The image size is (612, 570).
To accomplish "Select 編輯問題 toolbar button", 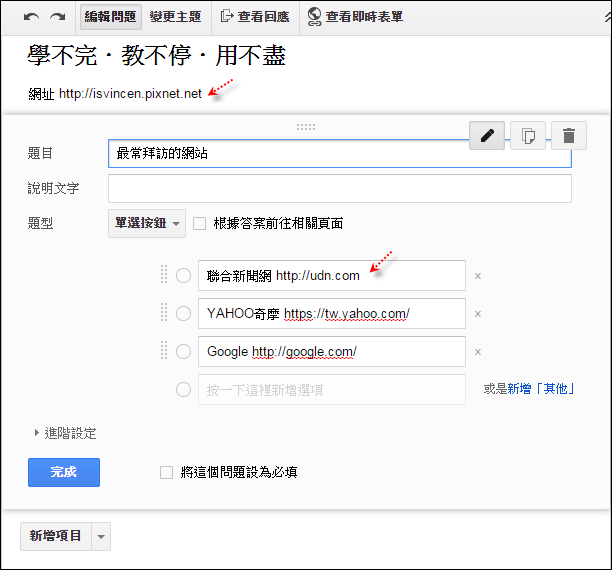I will click(110, 17).
